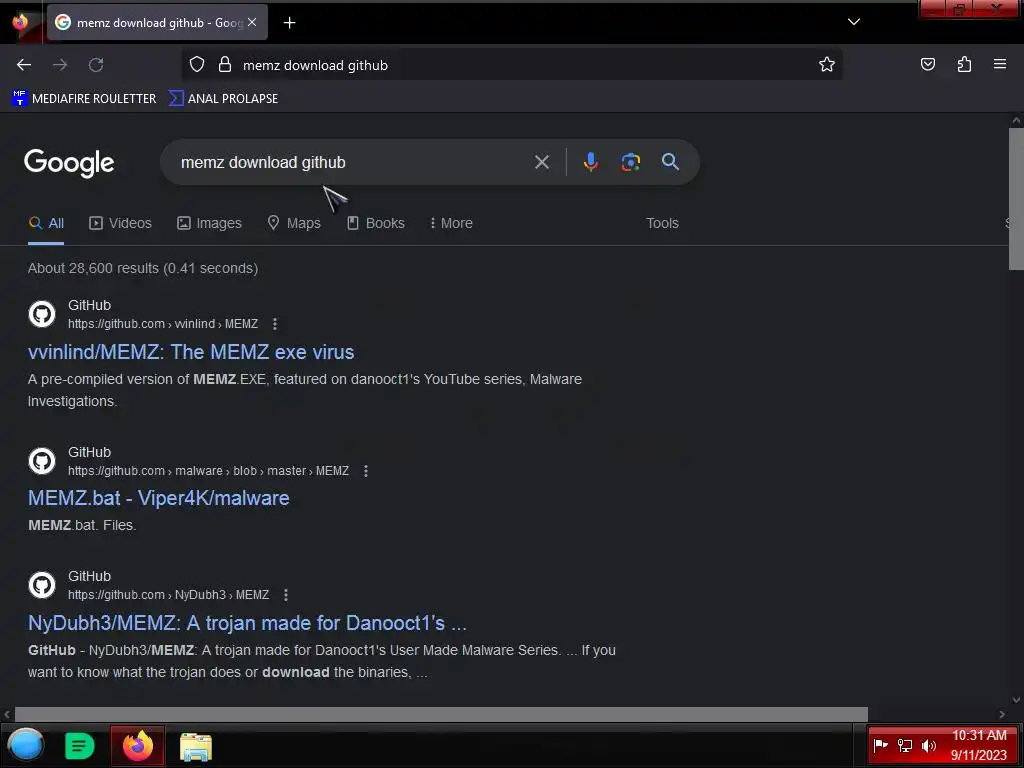Click the https://github.com › winlind › MEMZ URL text
Image resolution: width=1024 pixels, height=768 pixels.
163,324
